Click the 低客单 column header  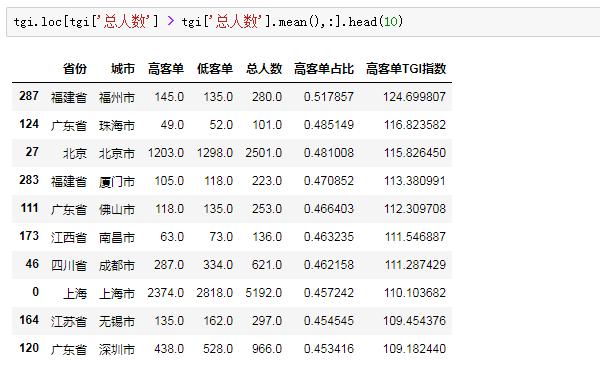pos(215,69)
